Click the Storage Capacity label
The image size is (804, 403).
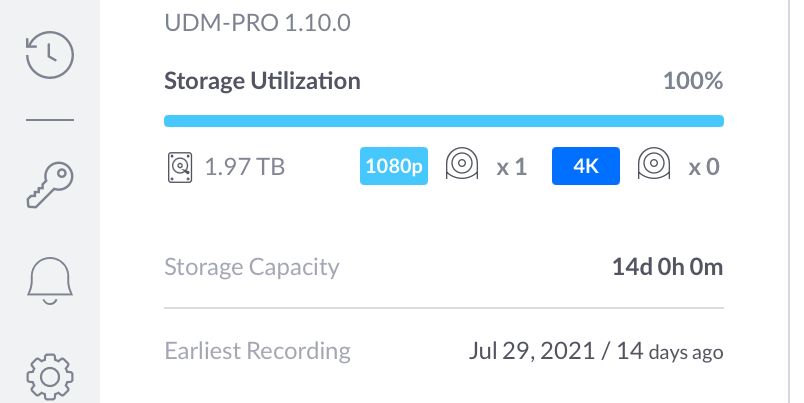pos(251,267)
